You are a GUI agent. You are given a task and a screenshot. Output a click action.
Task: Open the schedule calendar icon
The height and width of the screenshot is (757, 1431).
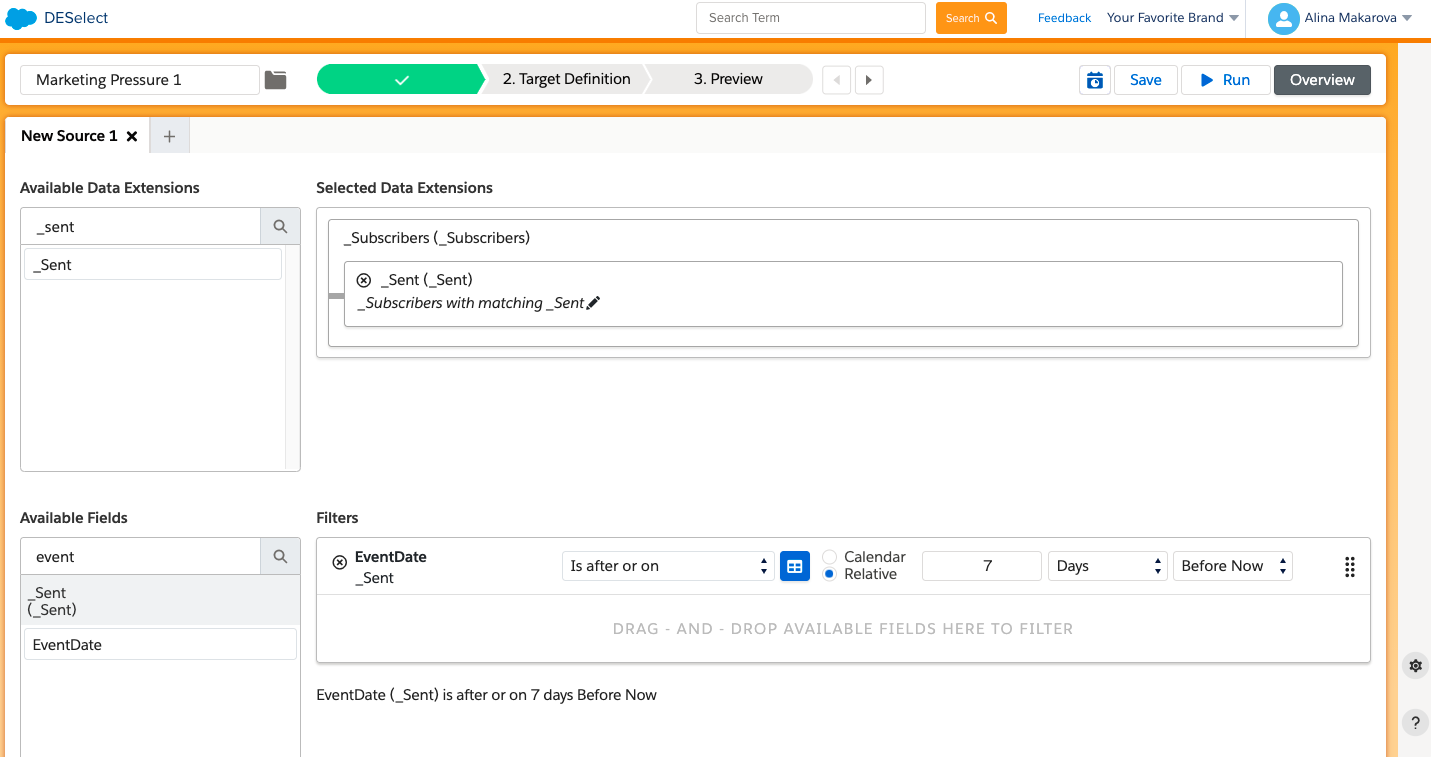[x=1095, y=80]
